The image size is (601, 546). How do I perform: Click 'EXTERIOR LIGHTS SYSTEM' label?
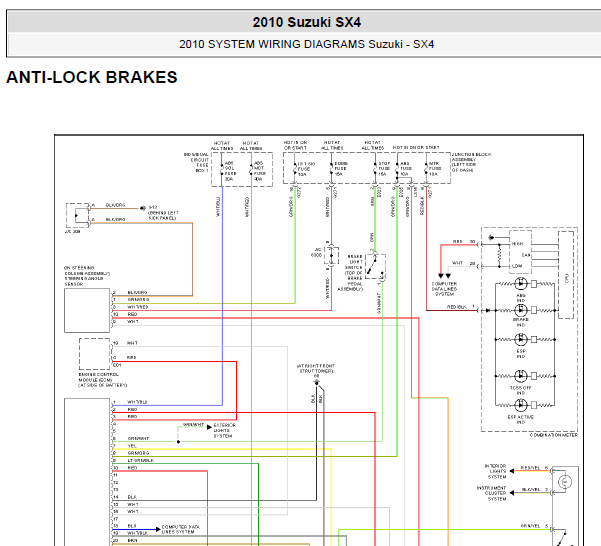(x=225, y=430)
